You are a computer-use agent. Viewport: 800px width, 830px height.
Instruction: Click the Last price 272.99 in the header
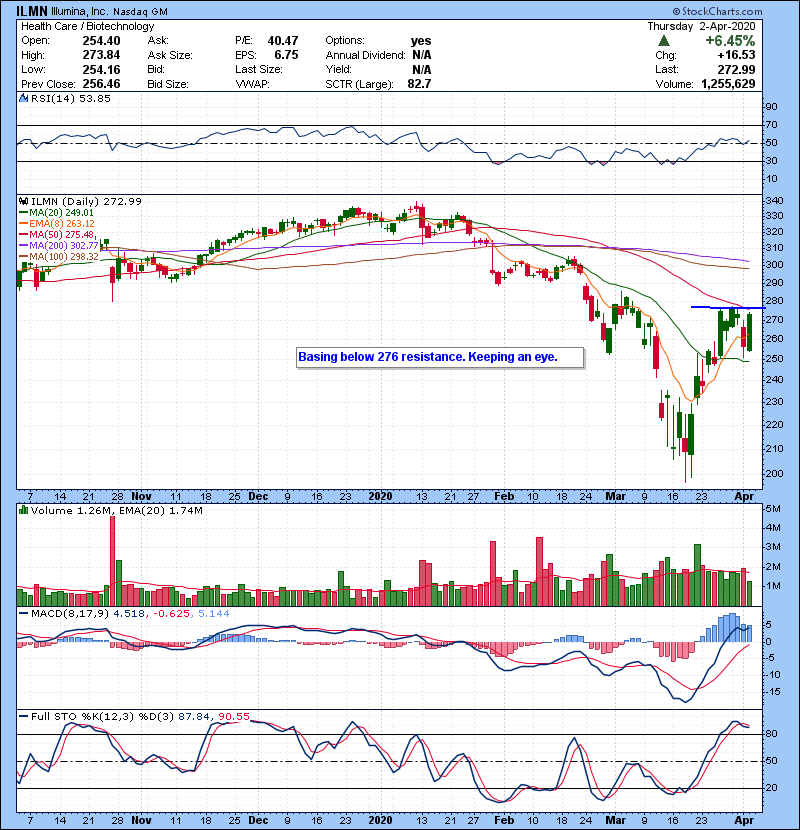tap(736, 69)
